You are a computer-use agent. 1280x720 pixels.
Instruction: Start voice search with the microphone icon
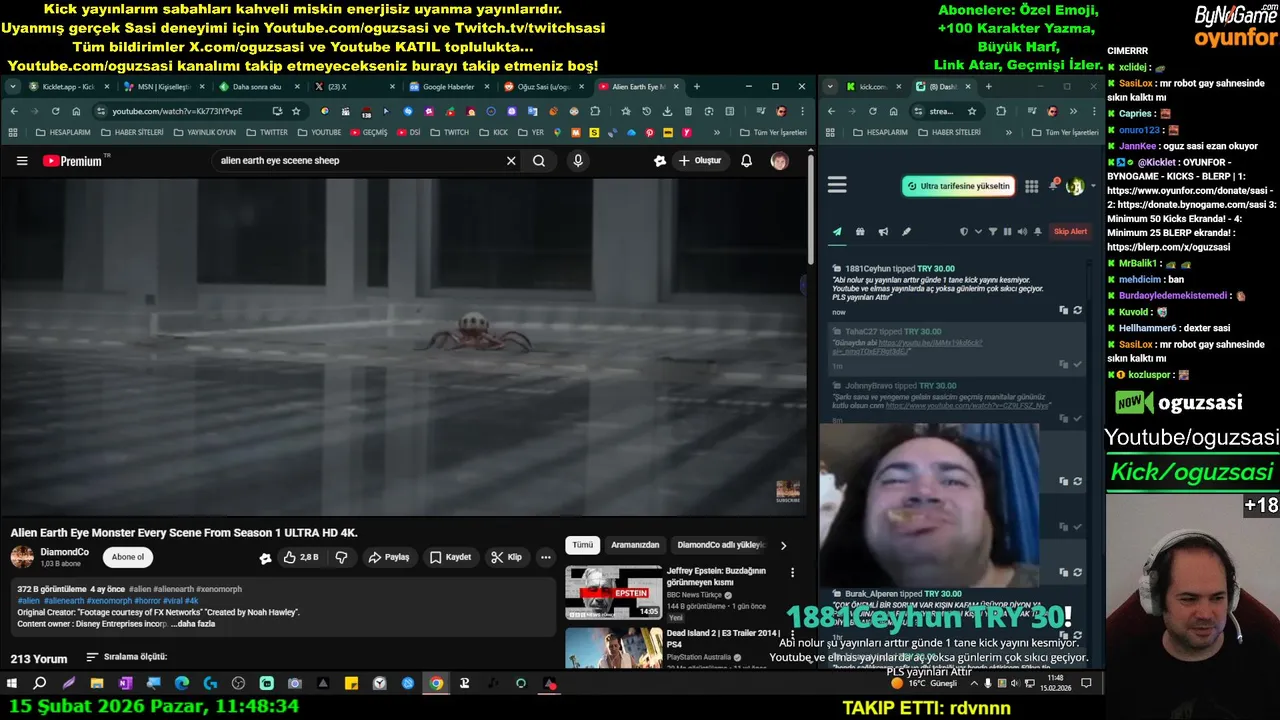pyautogui.click(x=578, y=161)
